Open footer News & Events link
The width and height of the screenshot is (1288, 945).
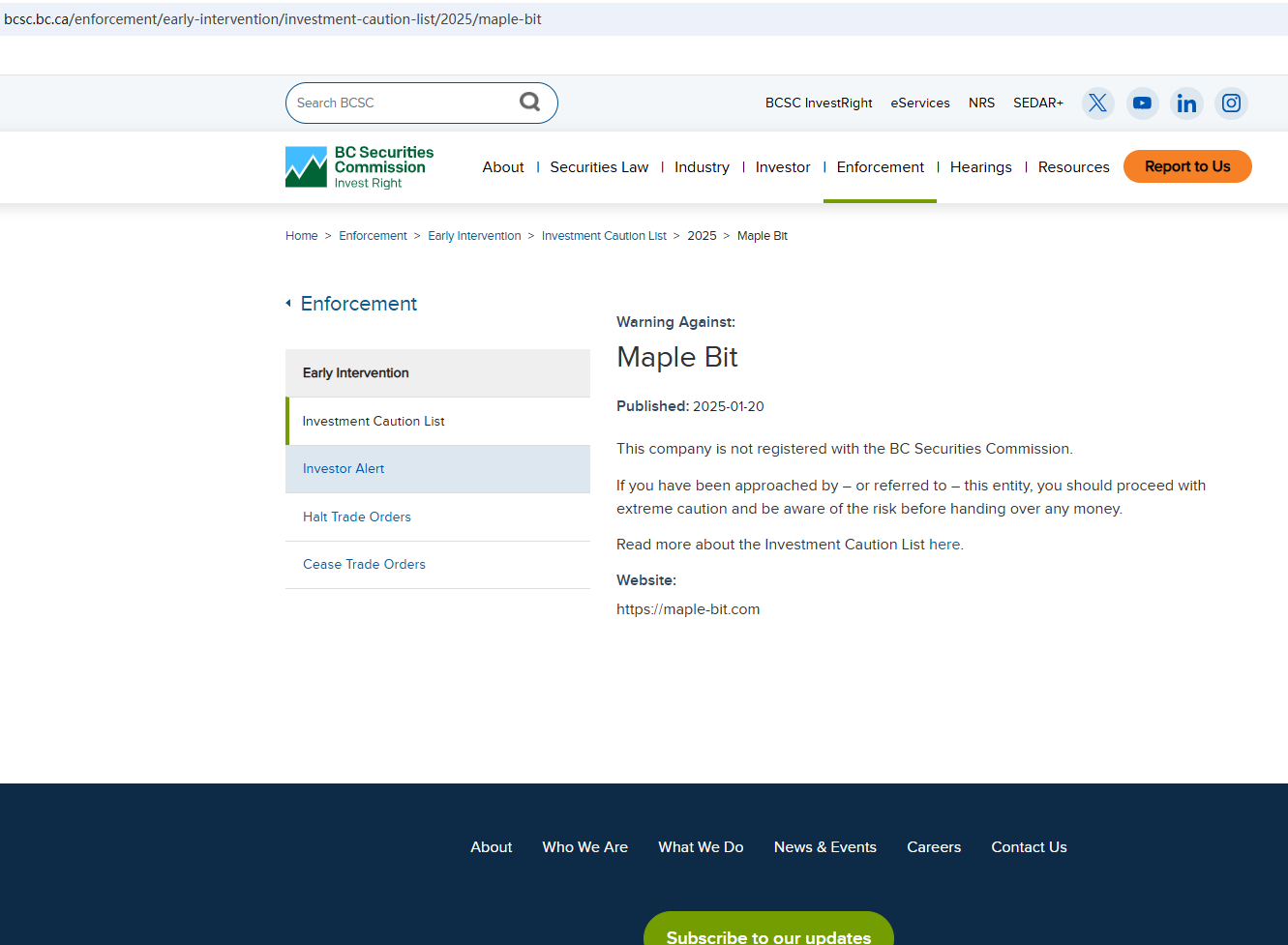[x=825, y=847]
